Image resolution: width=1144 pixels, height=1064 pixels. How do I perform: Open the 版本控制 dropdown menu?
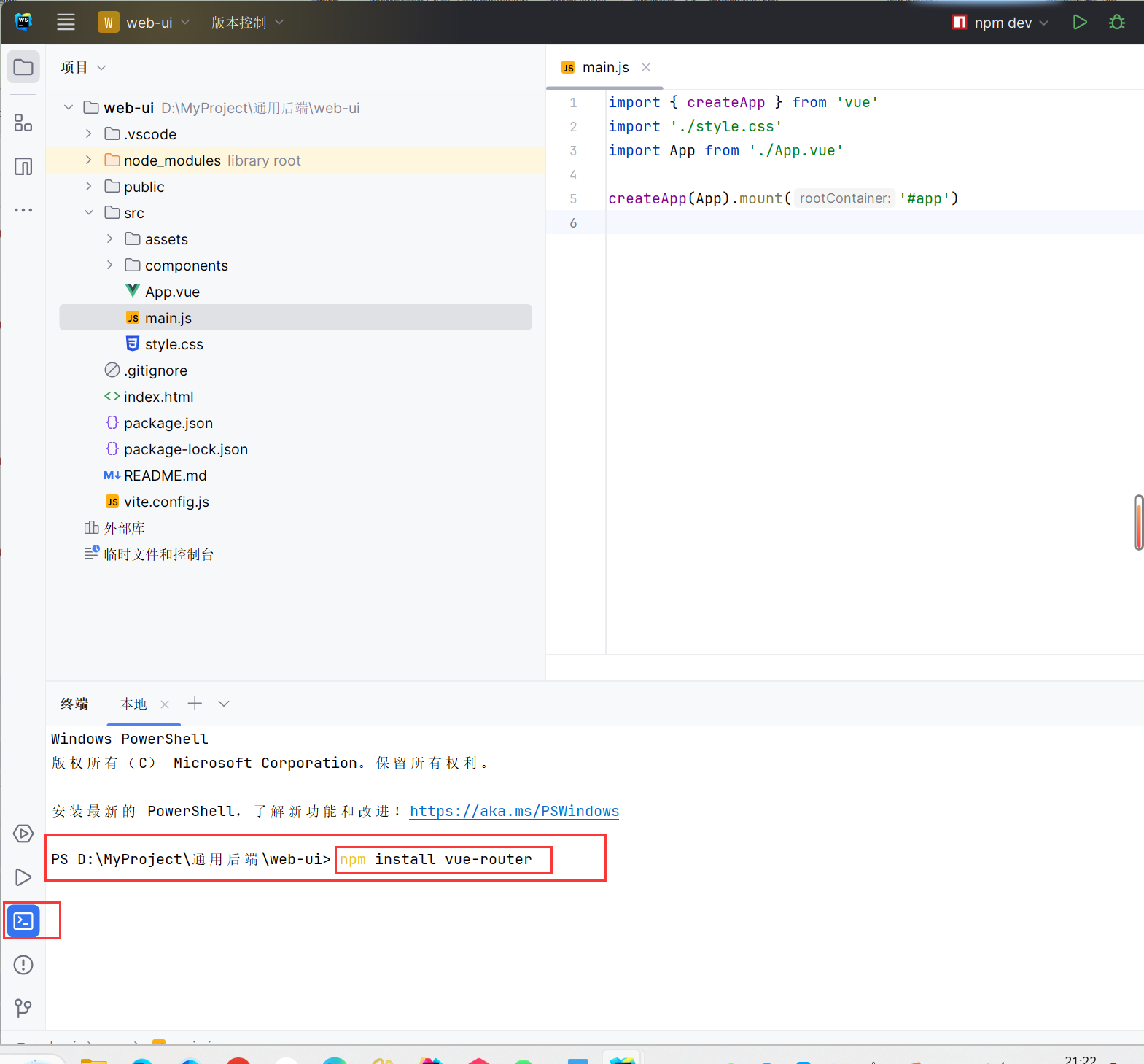coord(247,22)
